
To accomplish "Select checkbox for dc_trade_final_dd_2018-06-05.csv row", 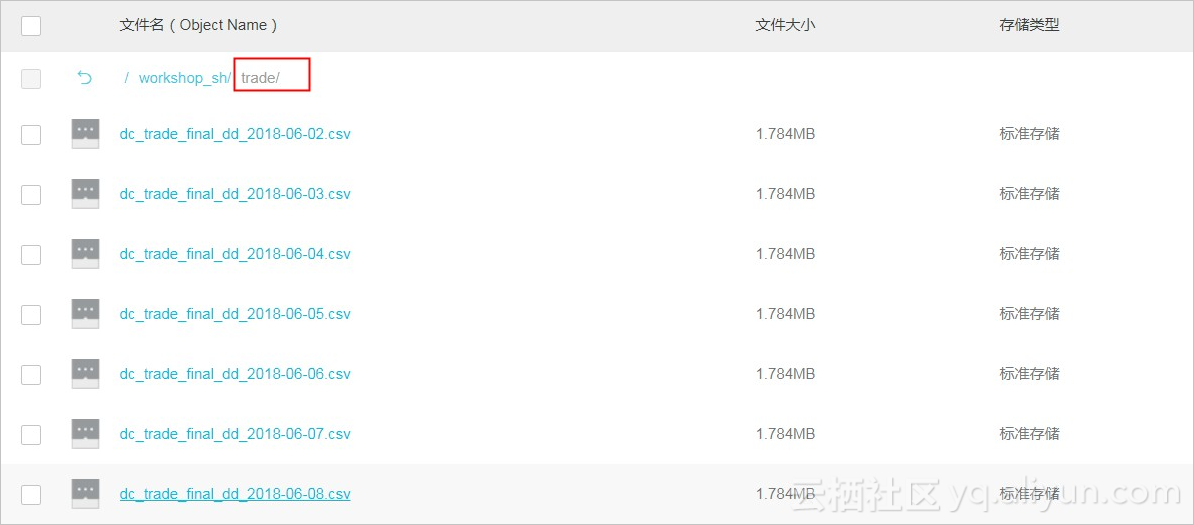I will pos(30,315).
